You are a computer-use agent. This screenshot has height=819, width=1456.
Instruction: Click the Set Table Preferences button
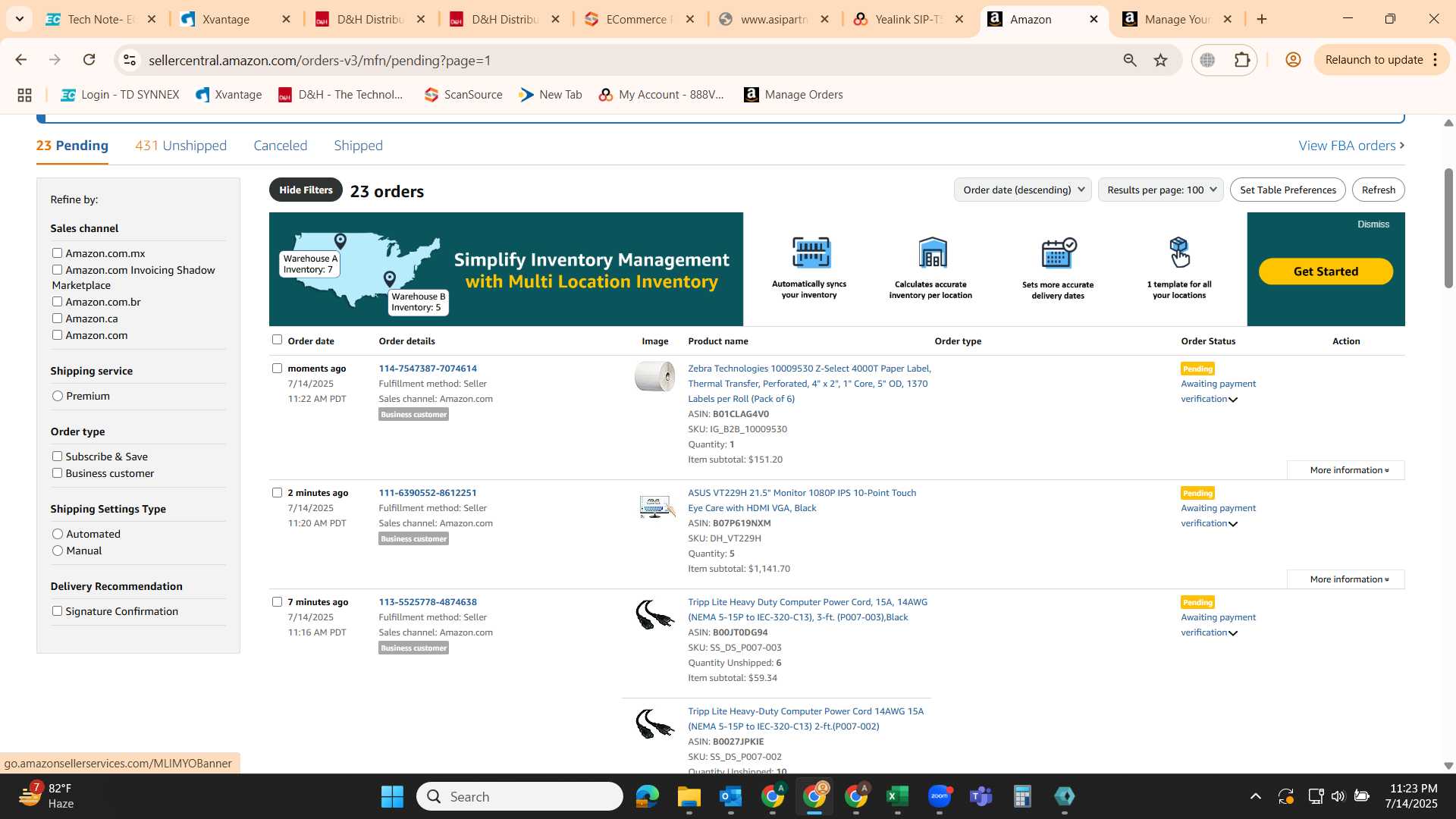click(x=1288, y=190)
